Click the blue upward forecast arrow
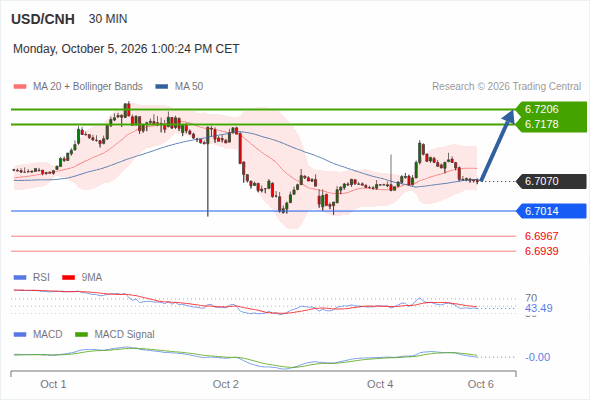Screen dimensions: 590x400 [497, 145]
